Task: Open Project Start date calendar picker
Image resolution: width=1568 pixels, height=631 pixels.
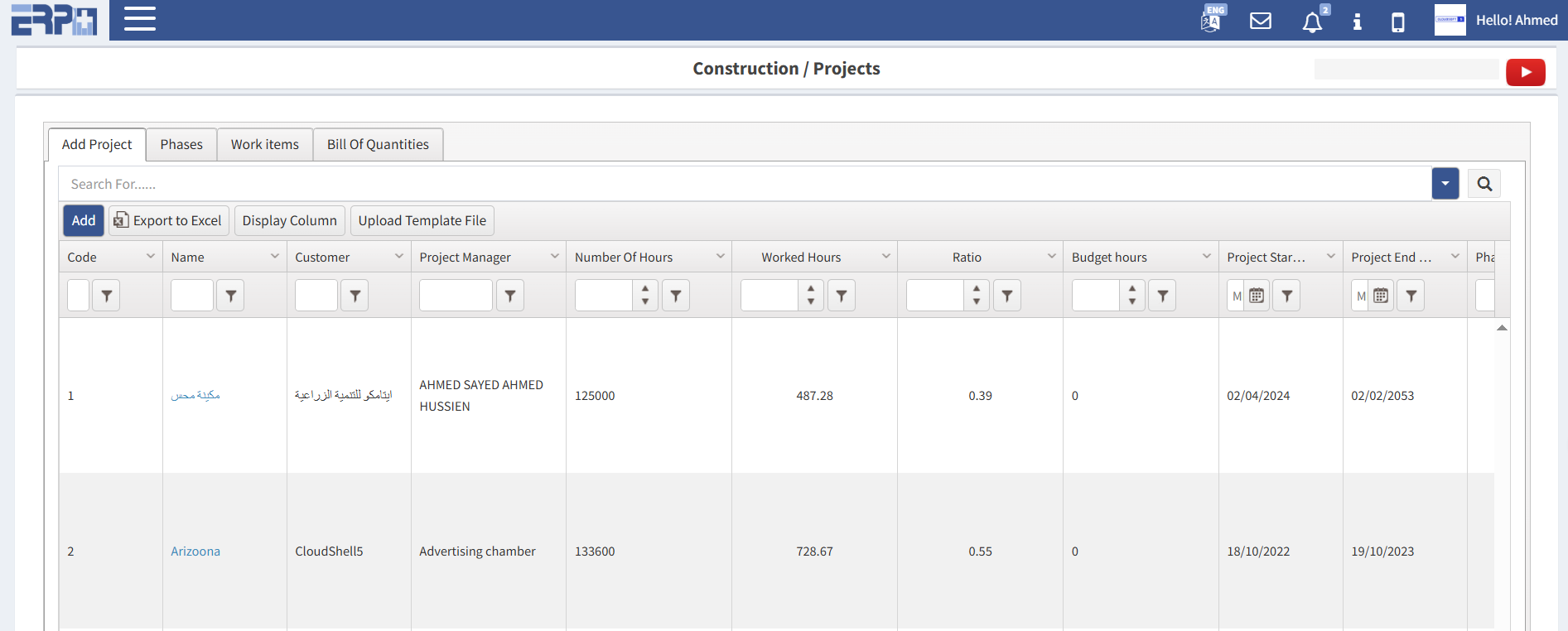Action: point(1257,296)
